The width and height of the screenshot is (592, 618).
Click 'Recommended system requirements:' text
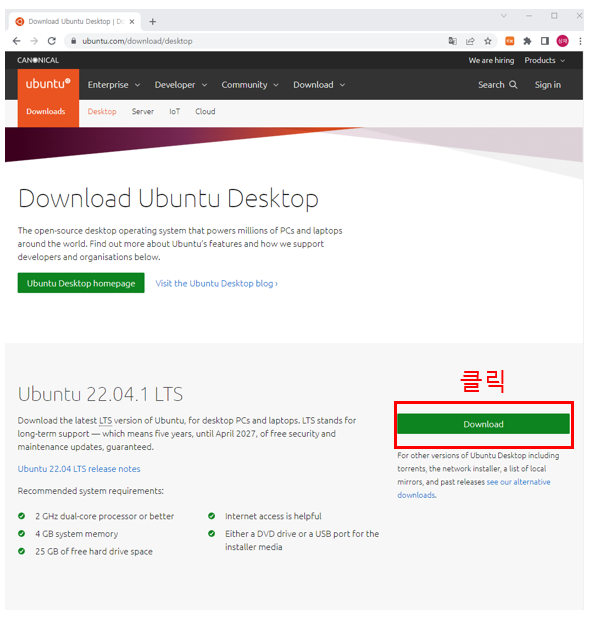coord(91,491)
